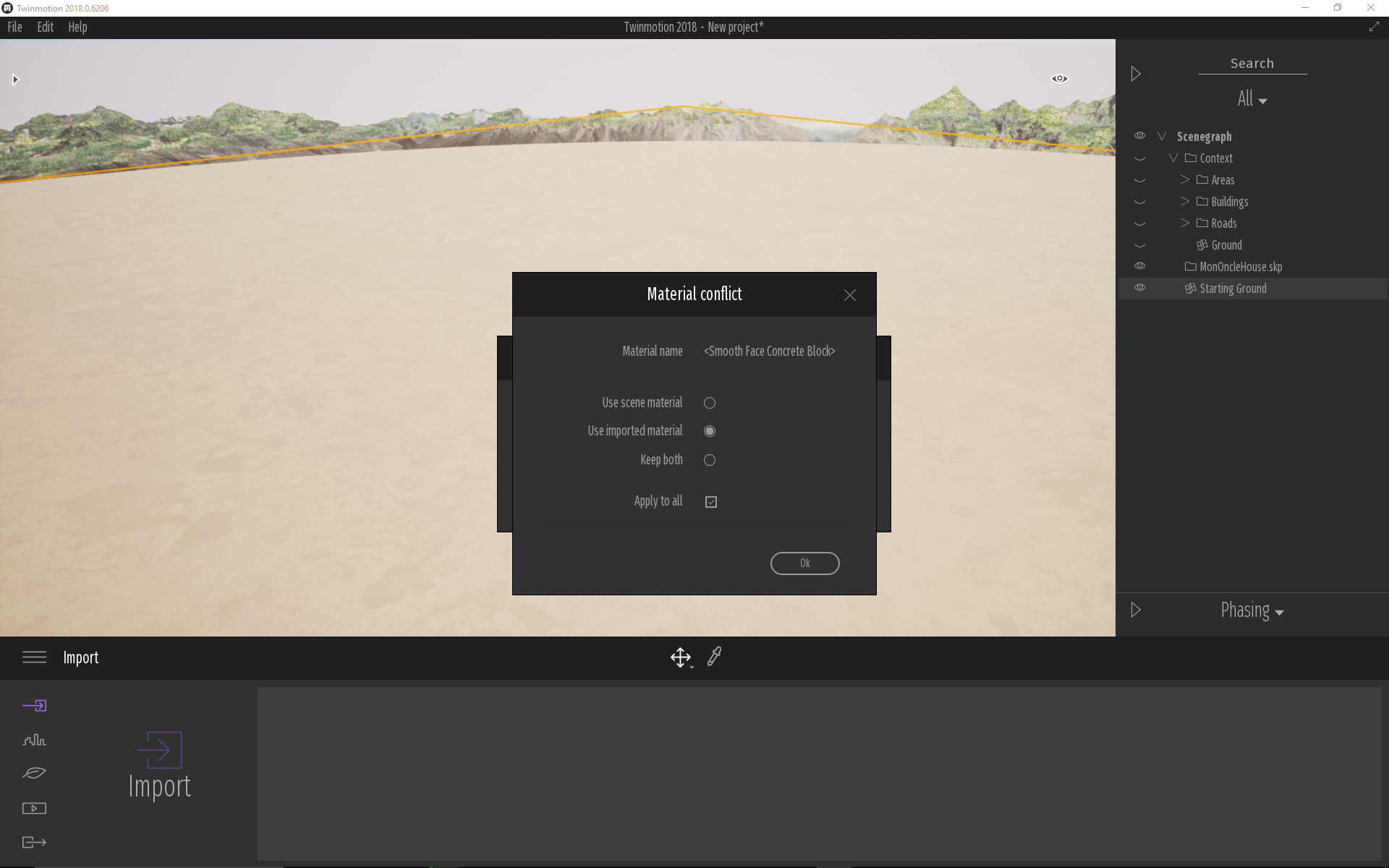
Task: Hide the Starting Ground object
Action: click(1139, 287)
